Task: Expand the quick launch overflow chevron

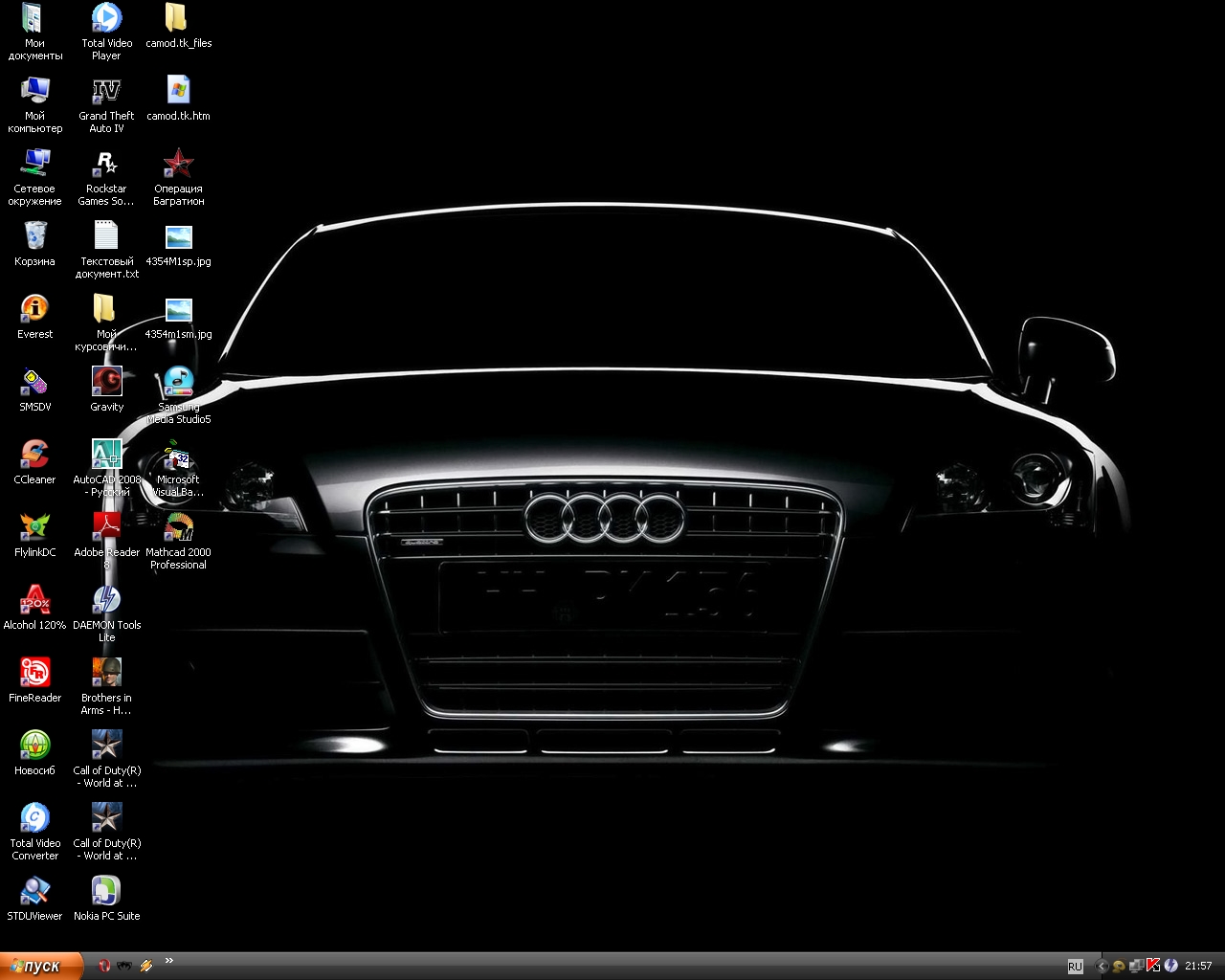Action: 169,961
